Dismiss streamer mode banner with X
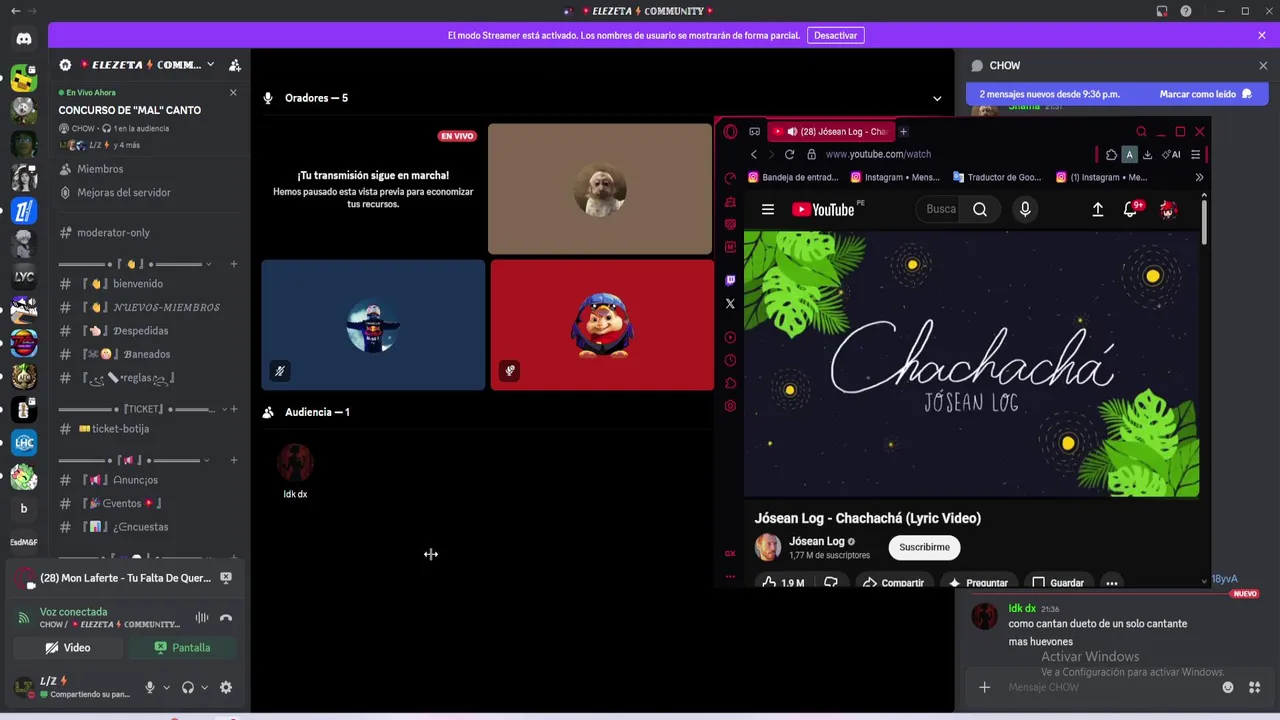The image size is (1280, 720). 1262,35
